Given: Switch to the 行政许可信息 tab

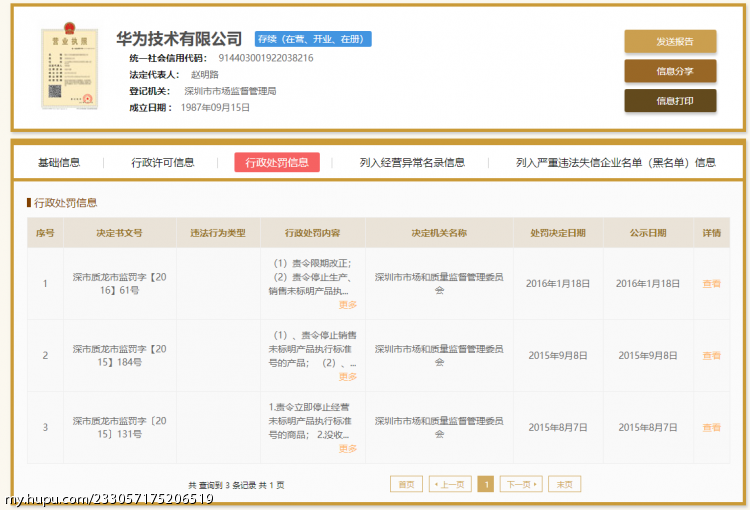Looking at the screenshot, I should 163,163.
